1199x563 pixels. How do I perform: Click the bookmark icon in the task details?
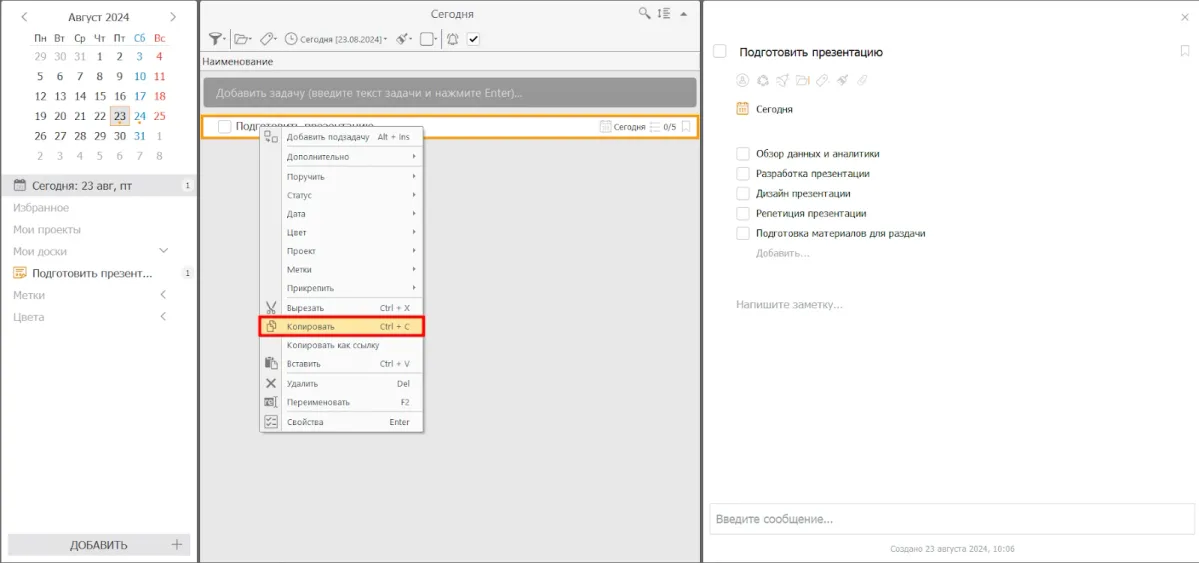[1184, 51]
